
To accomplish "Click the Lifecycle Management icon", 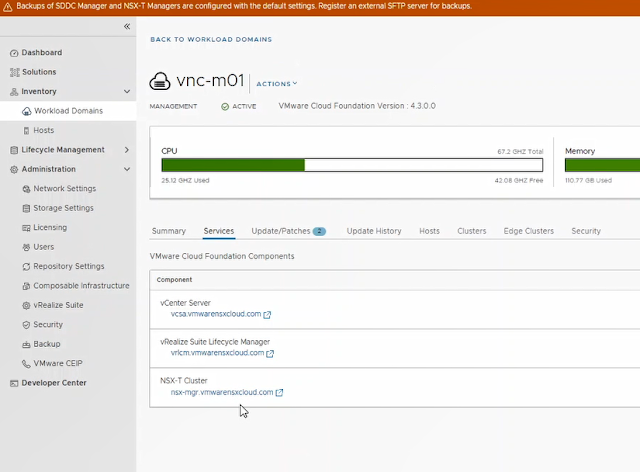I will coord(14,150).
